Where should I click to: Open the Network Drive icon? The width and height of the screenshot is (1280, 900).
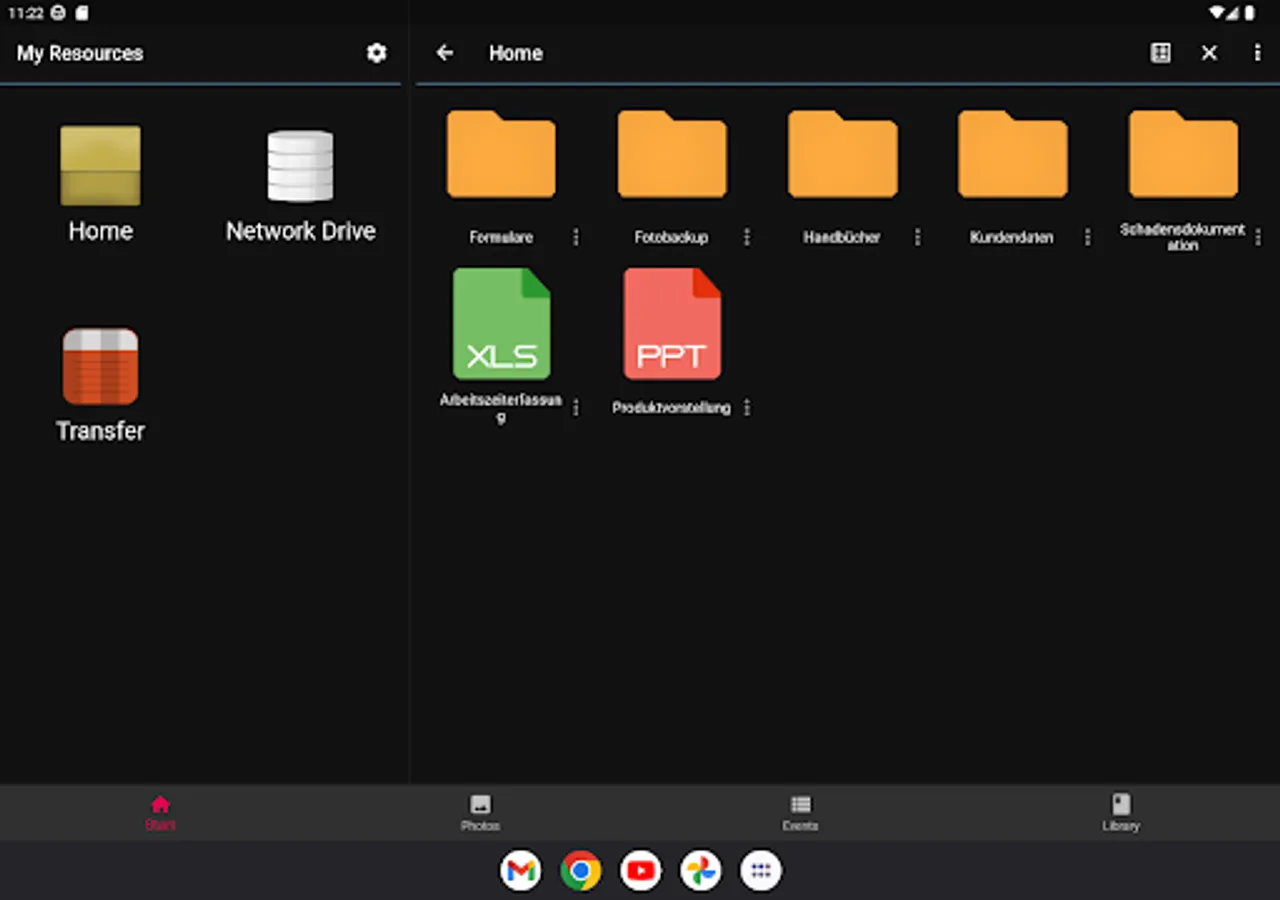click(300, 166)
